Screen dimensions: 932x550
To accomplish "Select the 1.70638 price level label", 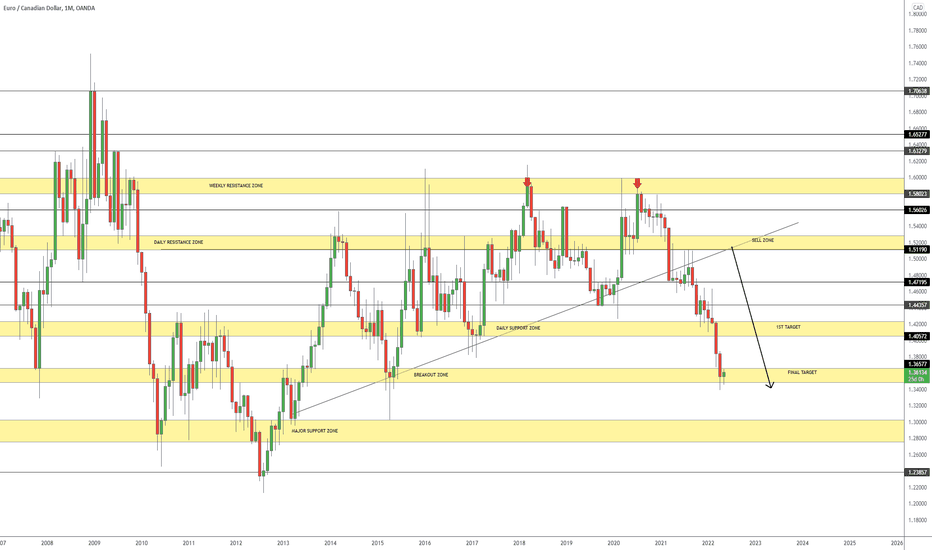I will tap(917, 92).
